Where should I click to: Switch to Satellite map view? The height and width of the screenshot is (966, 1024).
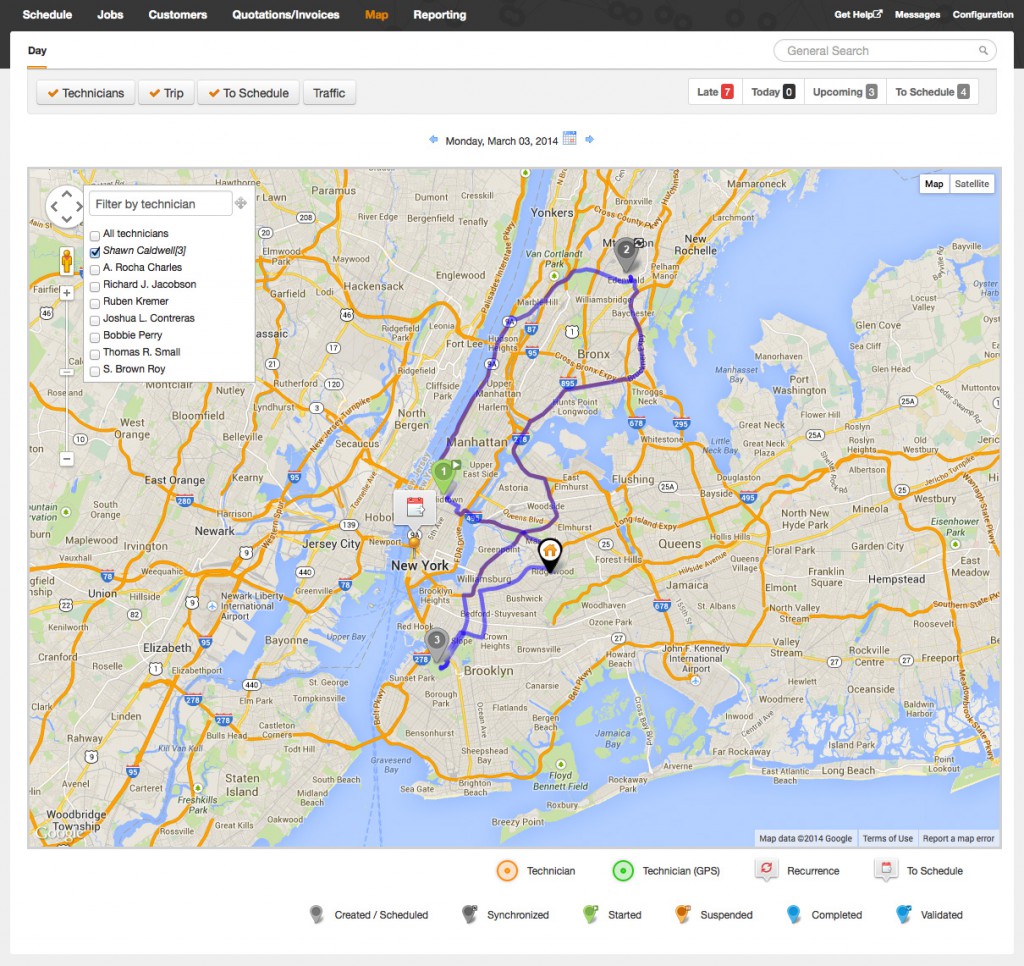click(972, 184)
